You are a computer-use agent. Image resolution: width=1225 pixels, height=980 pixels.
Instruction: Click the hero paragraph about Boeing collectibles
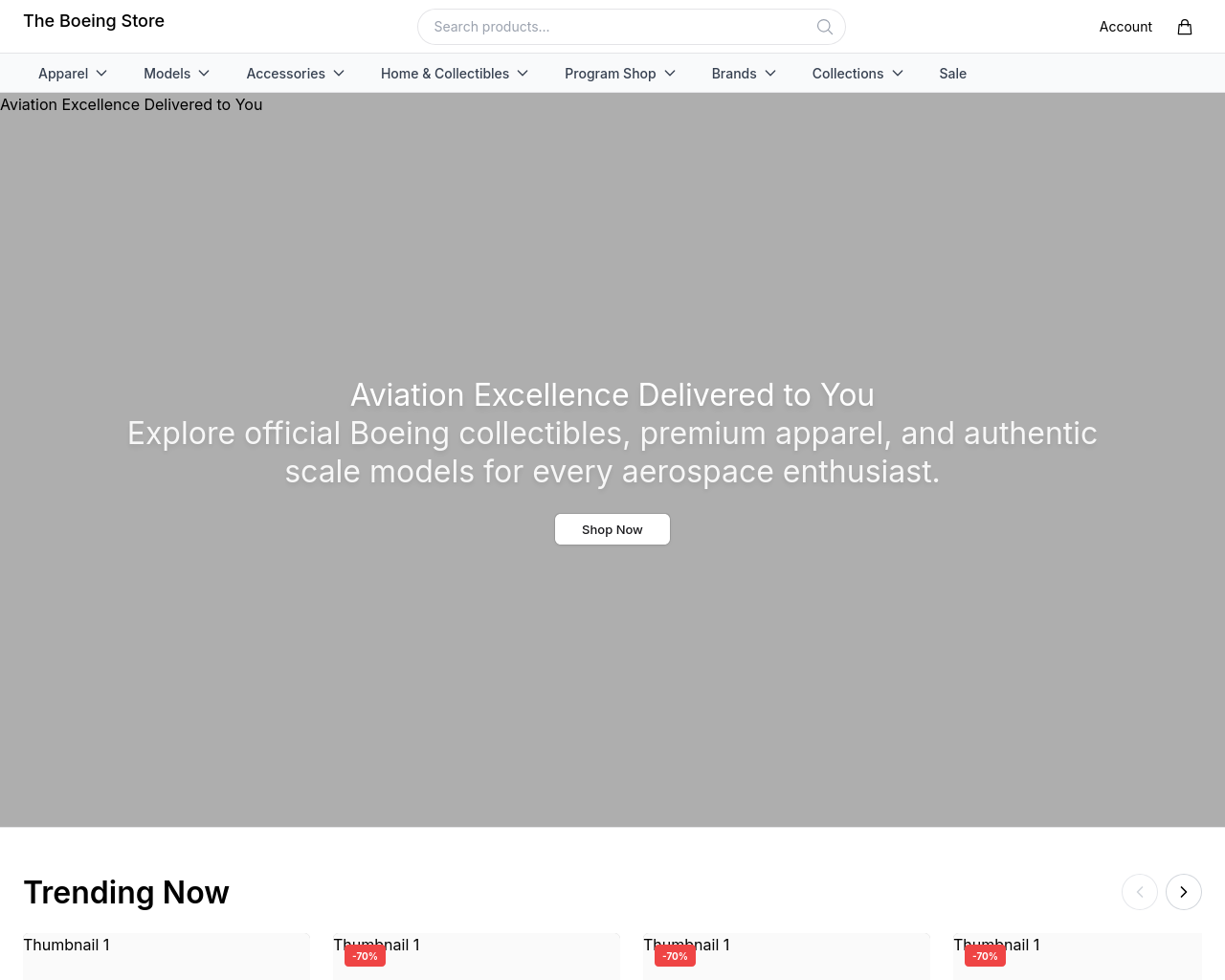[612, 452]
